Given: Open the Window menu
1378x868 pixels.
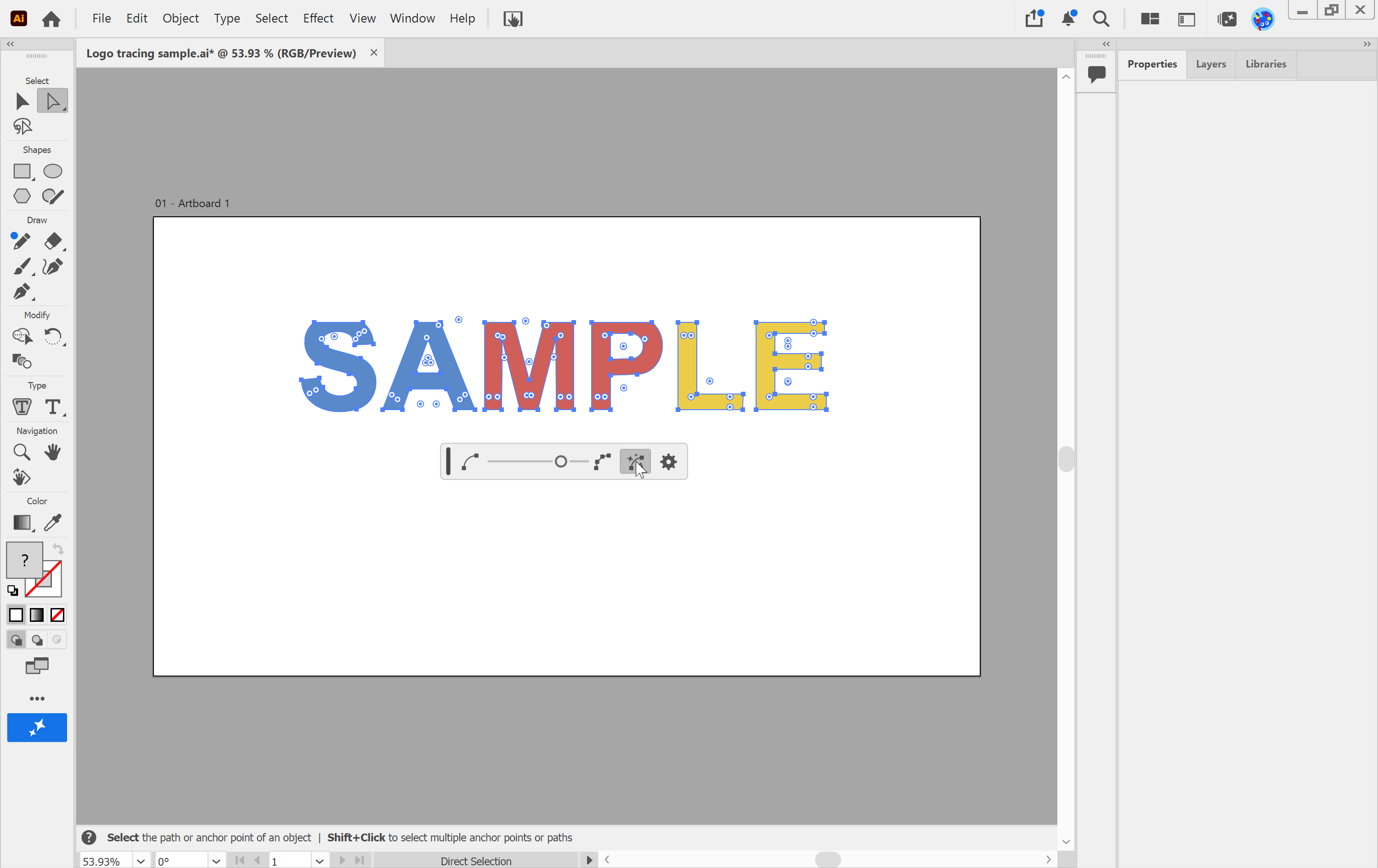Looking at the screenshot, I should [412, 18].
